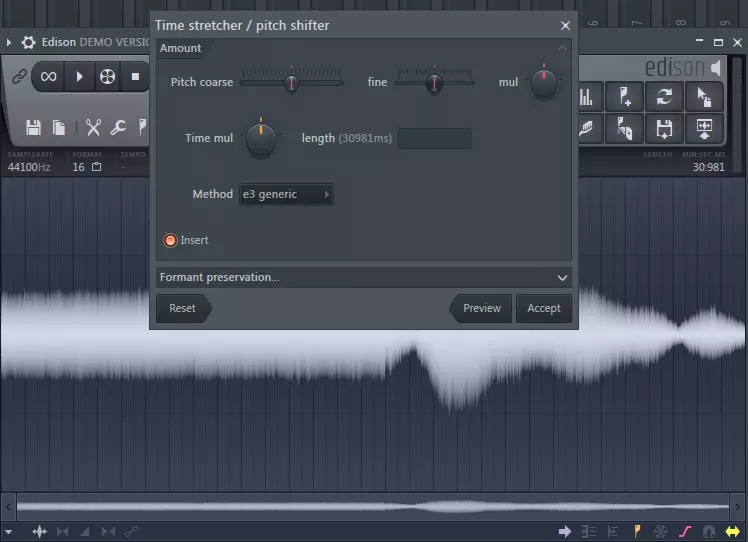This screenshot has height=542, width=748.
Task: Click the Pitch coarse slider handle
Action: coord(291,83)
